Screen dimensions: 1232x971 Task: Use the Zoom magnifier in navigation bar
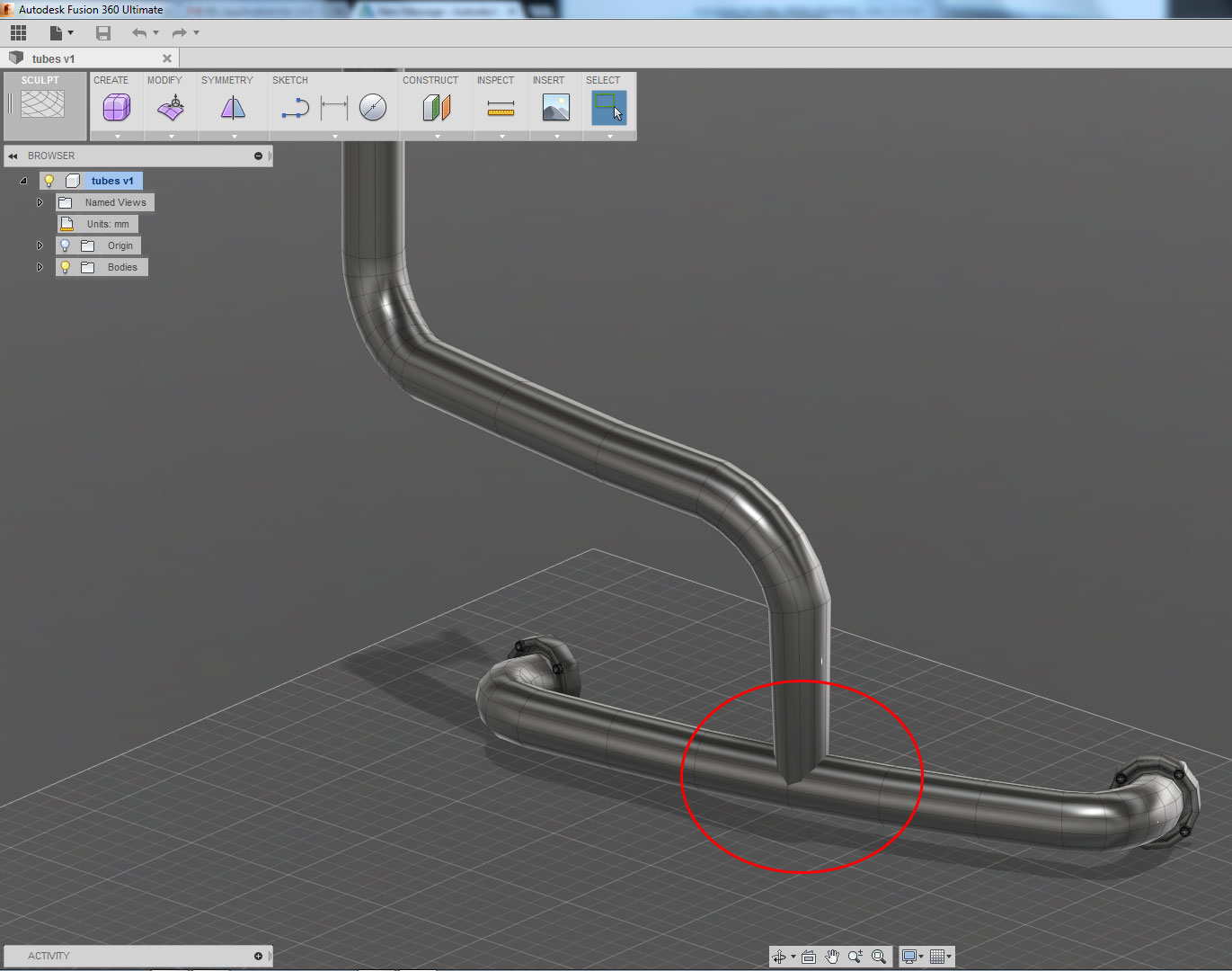855,957
